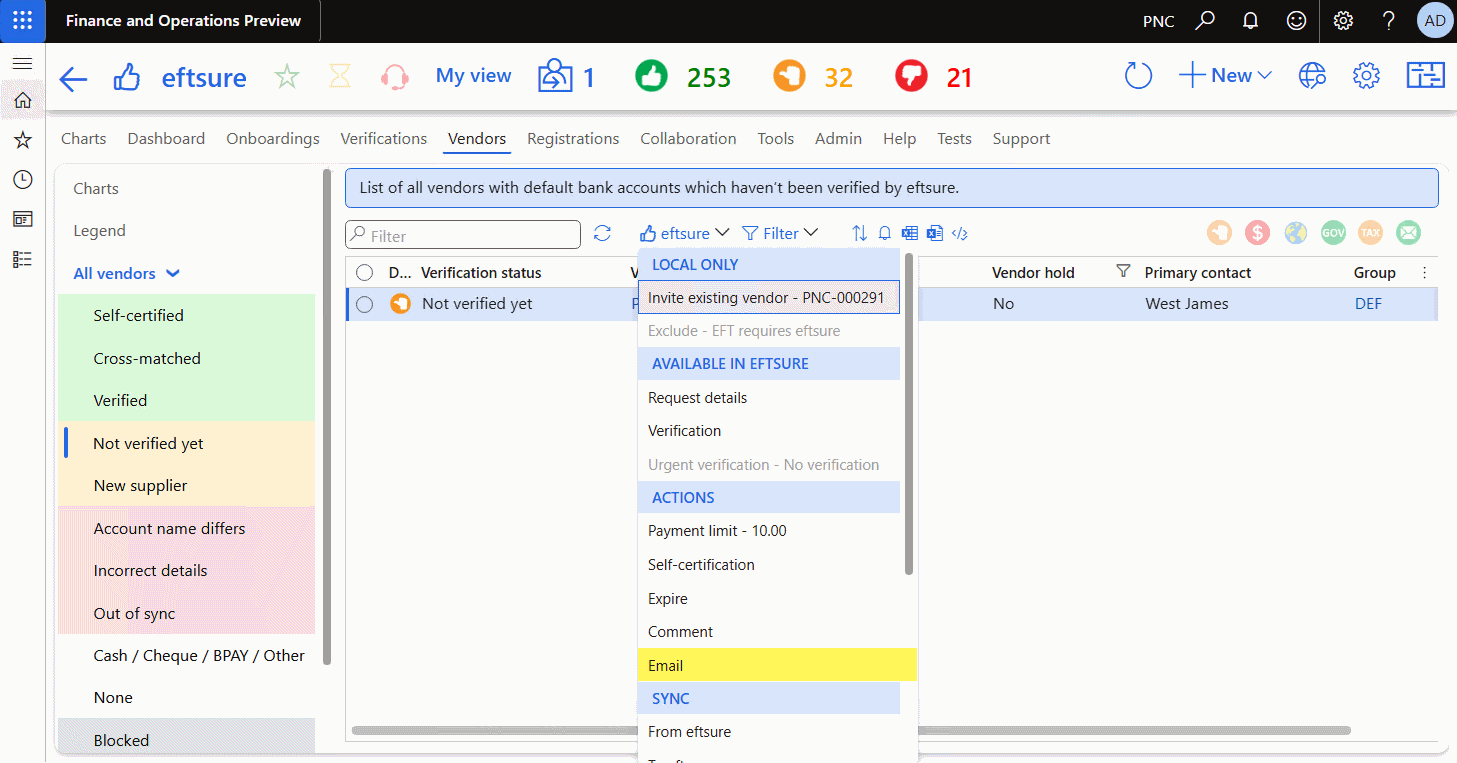Open the top bar settings gear
The height and width of the screenshot is (763, 1457).
[x=1343, y=21]
